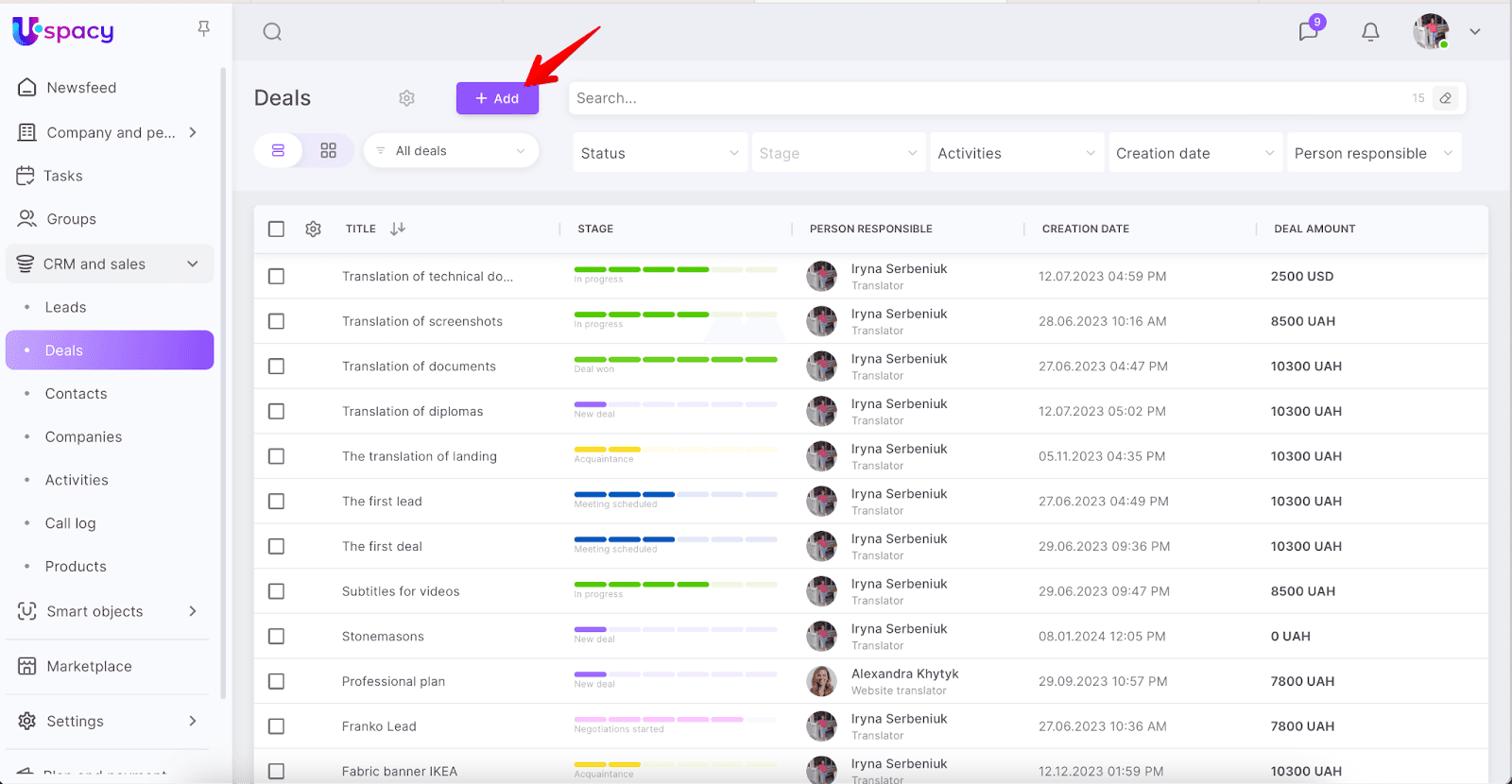Go to Leads in the sidebar
This screenshot has width=1512, height=784.
[65, 307]
